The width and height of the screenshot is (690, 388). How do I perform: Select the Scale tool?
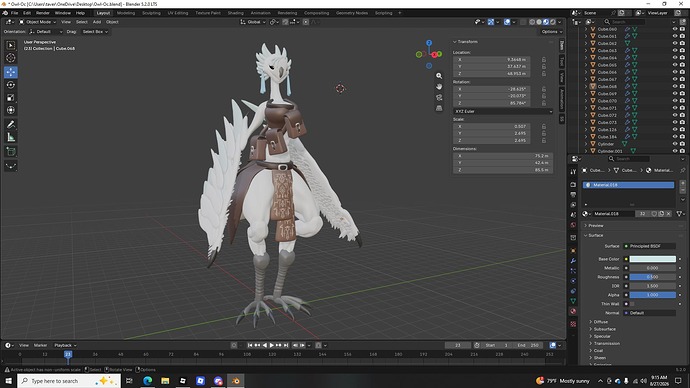pos(11,98)
